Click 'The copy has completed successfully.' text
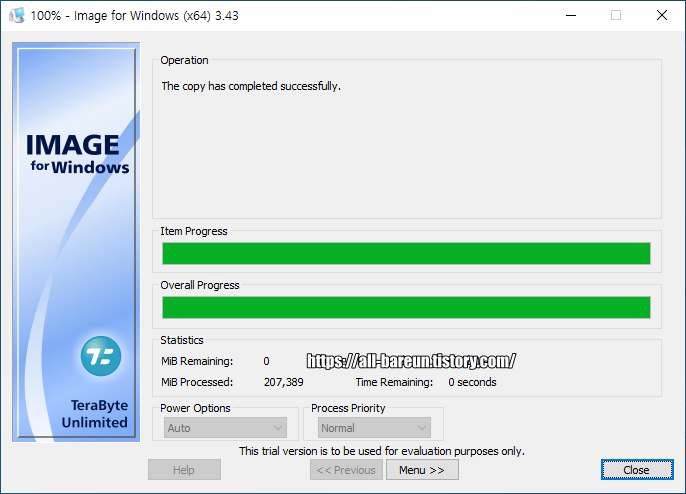686x494 pixels. tap(251, 86)
